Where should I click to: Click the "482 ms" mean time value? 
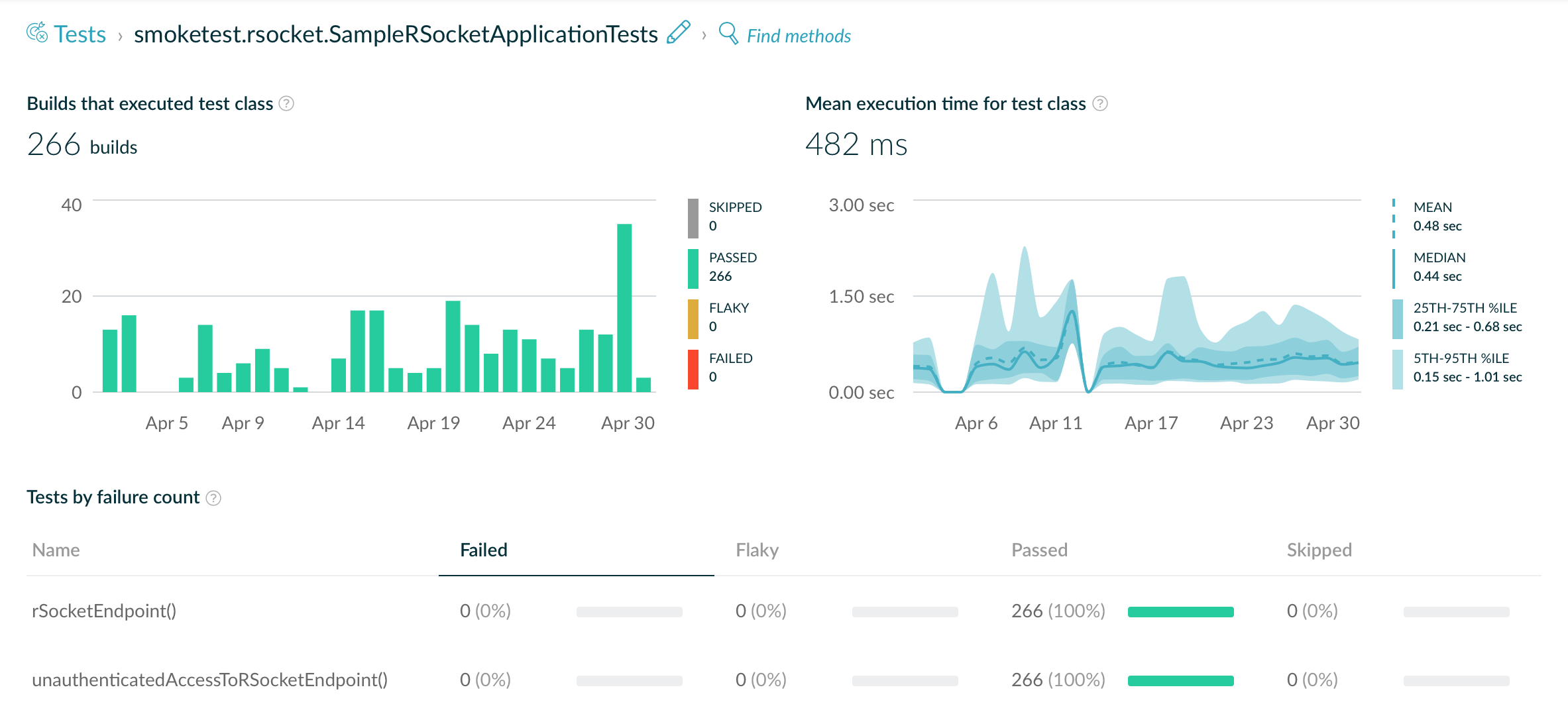pyautogui.click(x=856, y=144)
